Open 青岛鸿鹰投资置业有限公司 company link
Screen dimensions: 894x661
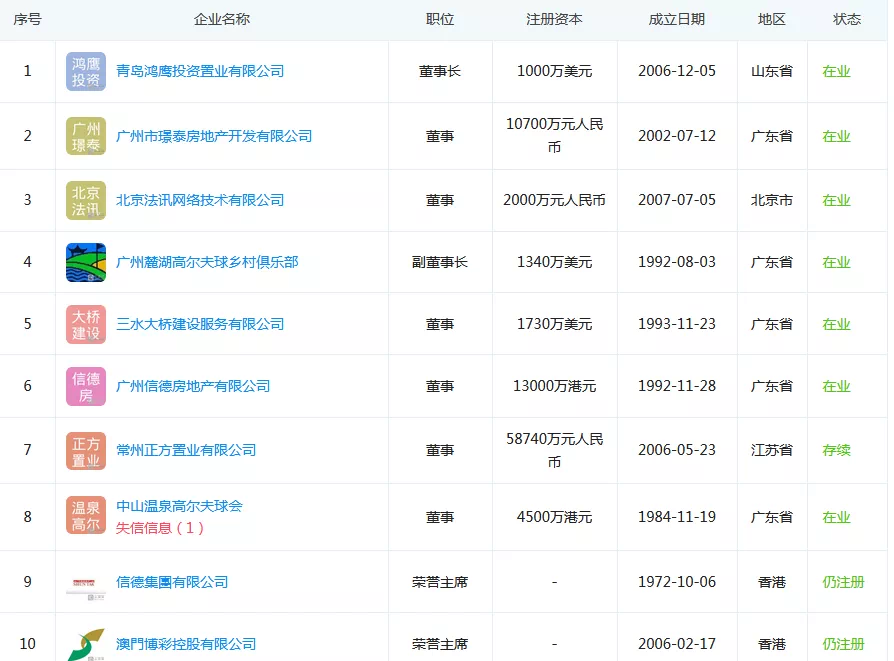200,71
